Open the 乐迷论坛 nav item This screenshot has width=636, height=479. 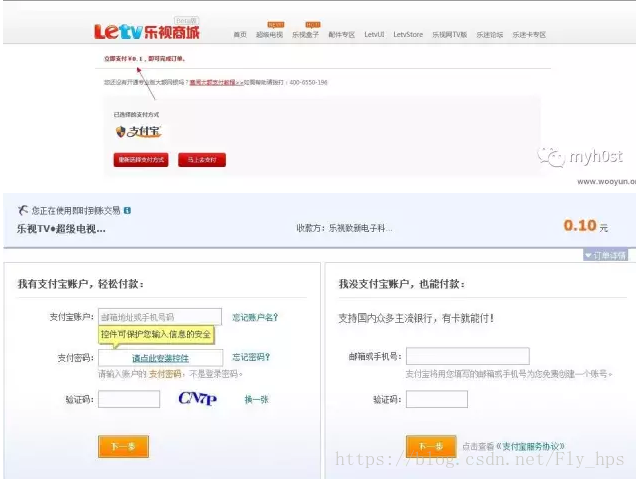pyautogui.click(x=490, y=34)
